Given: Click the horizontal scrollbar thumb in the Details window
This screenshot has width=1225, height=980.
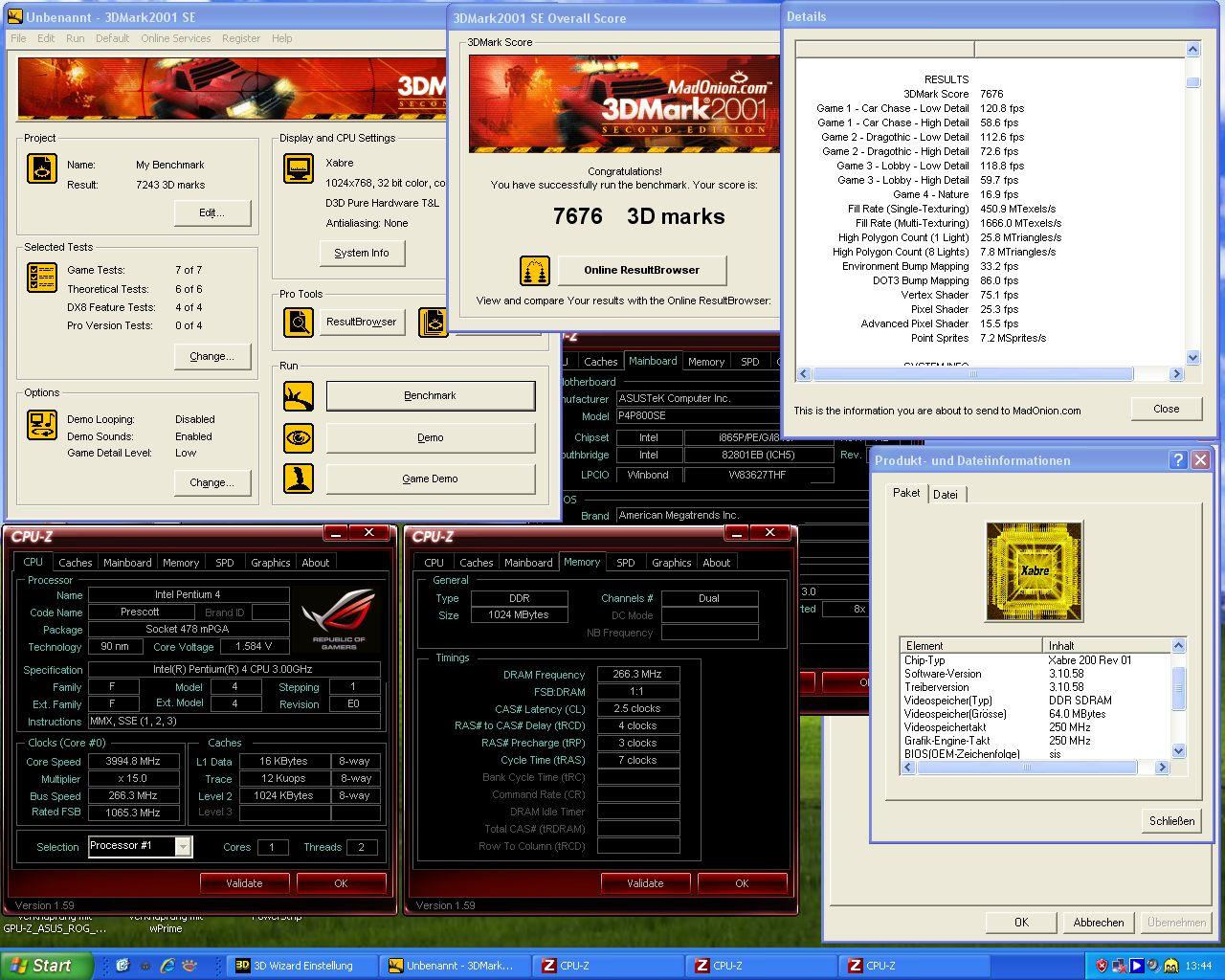Looking at the screenshot, I should pyautogui.click(x=972, y=374).
